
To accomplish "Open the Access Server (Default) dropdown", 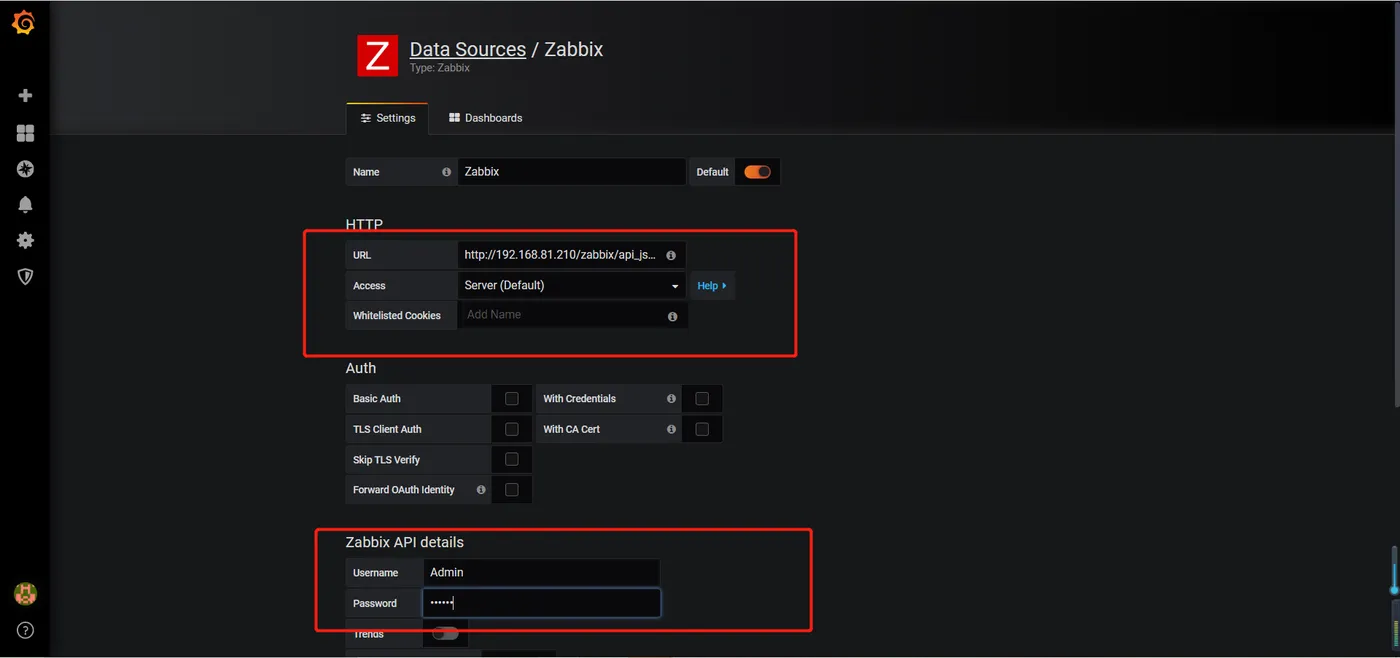I will (572, 285).
